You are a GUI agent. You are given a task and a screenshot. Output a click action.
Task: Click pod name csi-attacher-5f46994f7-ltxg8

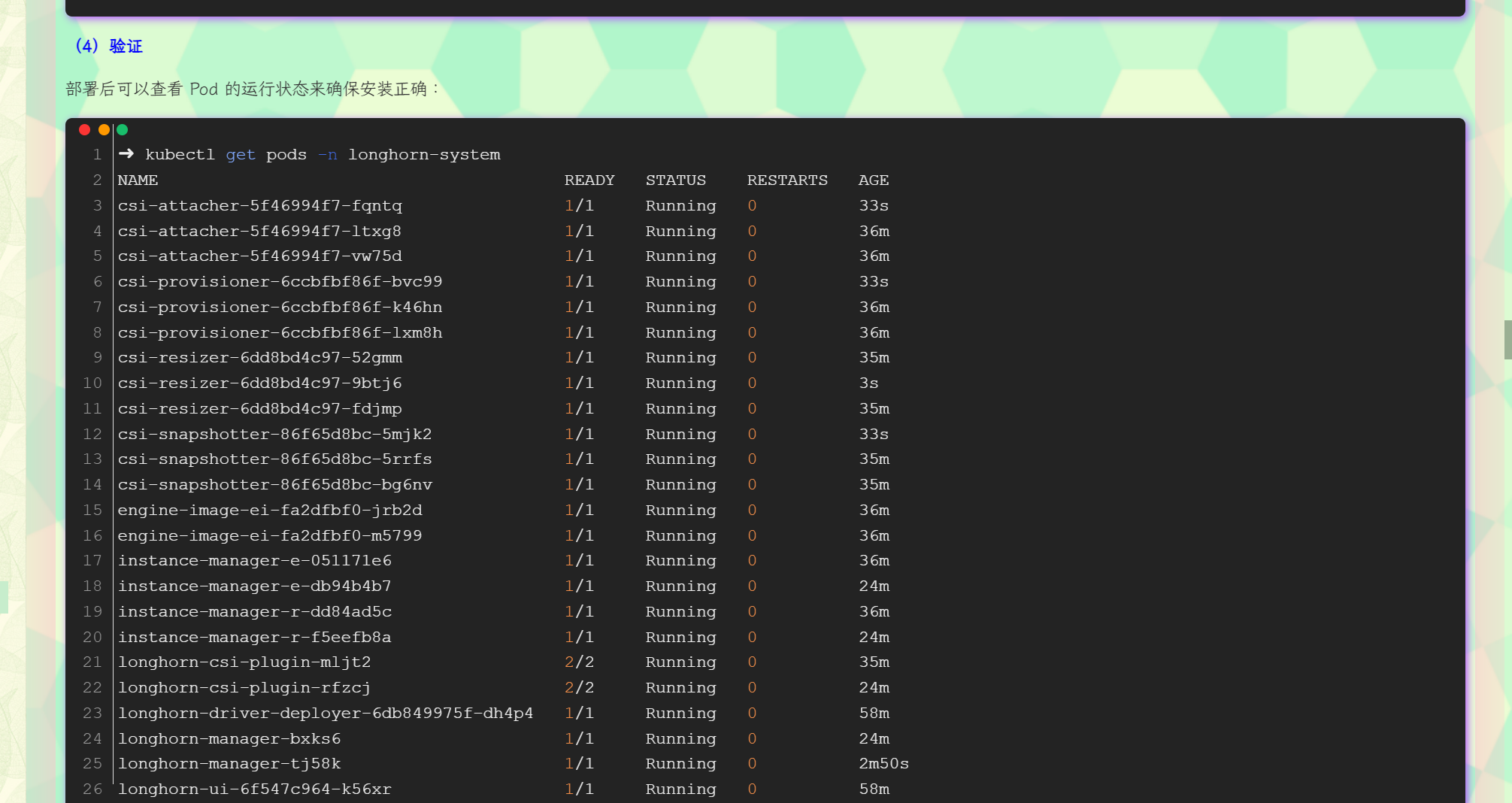tap(259, 232)
